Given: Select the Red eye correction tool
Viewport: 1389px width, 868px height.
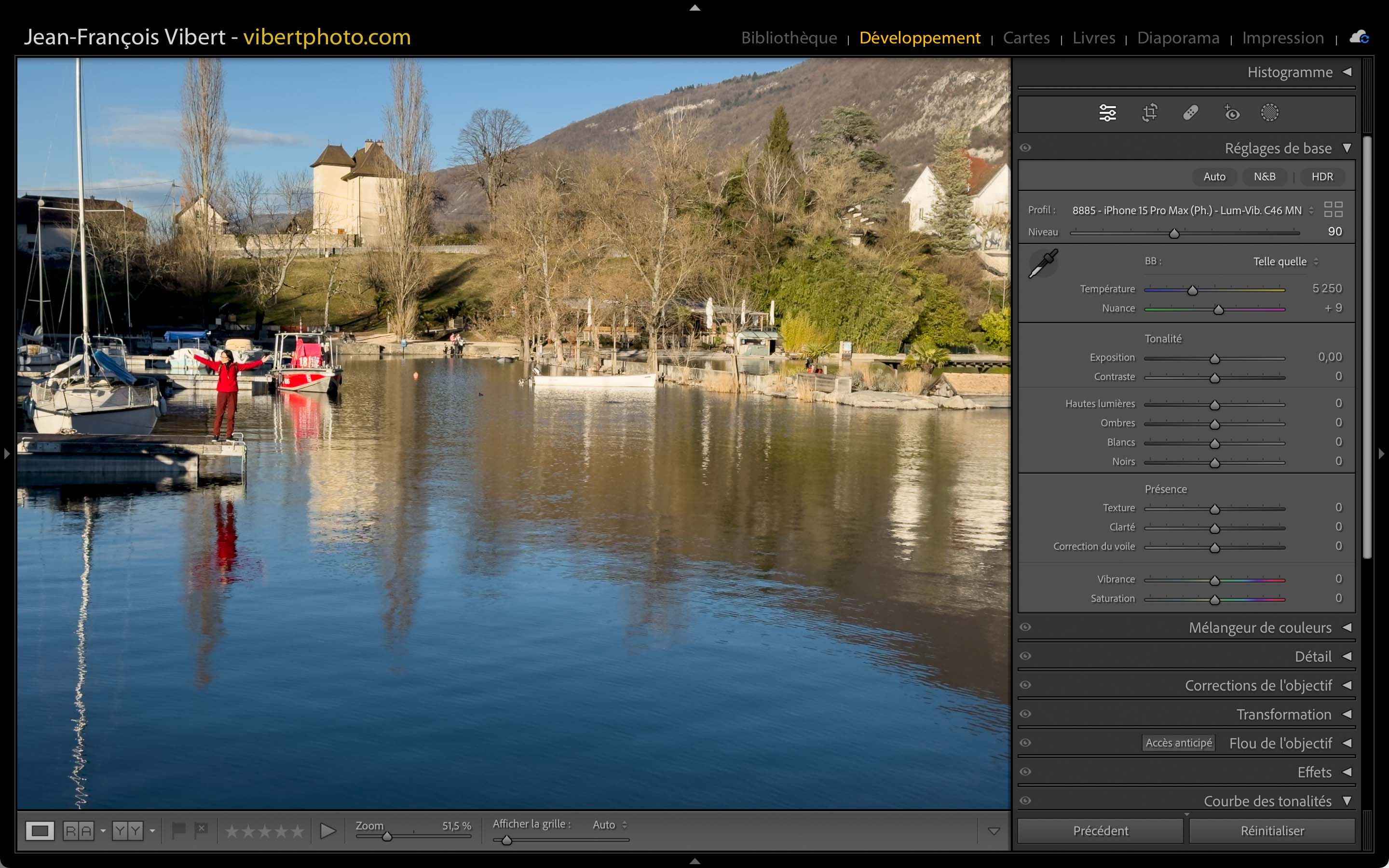Looking at the screenshot, I should [1231, 112].
